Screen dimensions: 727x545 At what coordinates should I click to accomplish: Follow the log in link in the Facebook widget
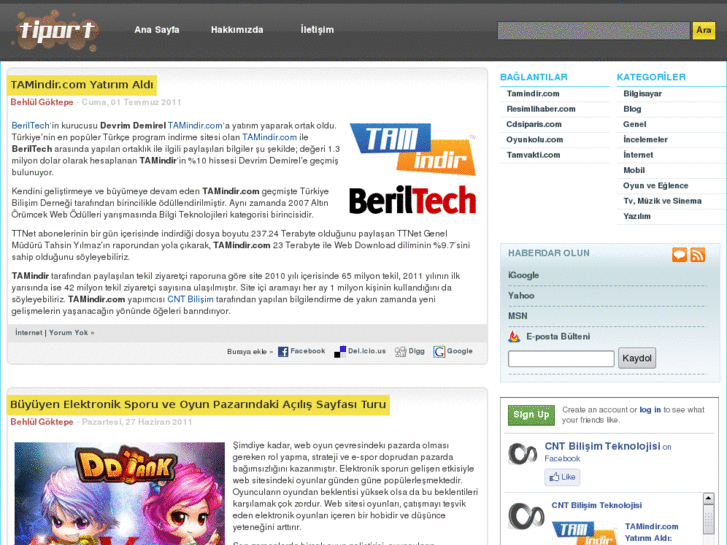(650, 410)
